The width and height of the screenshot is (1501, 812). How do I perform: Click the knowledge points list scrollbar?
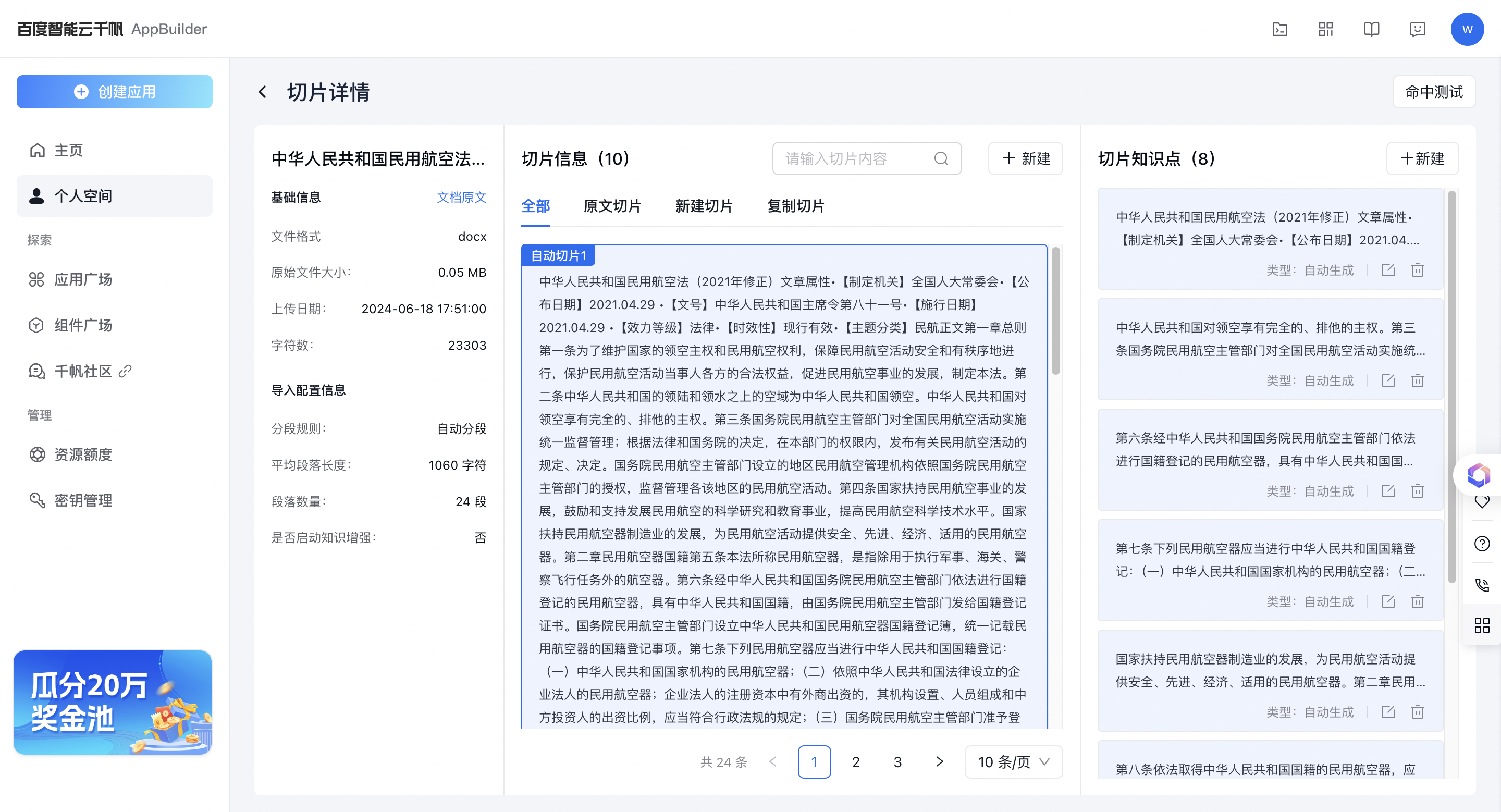tap(1451, 387)
